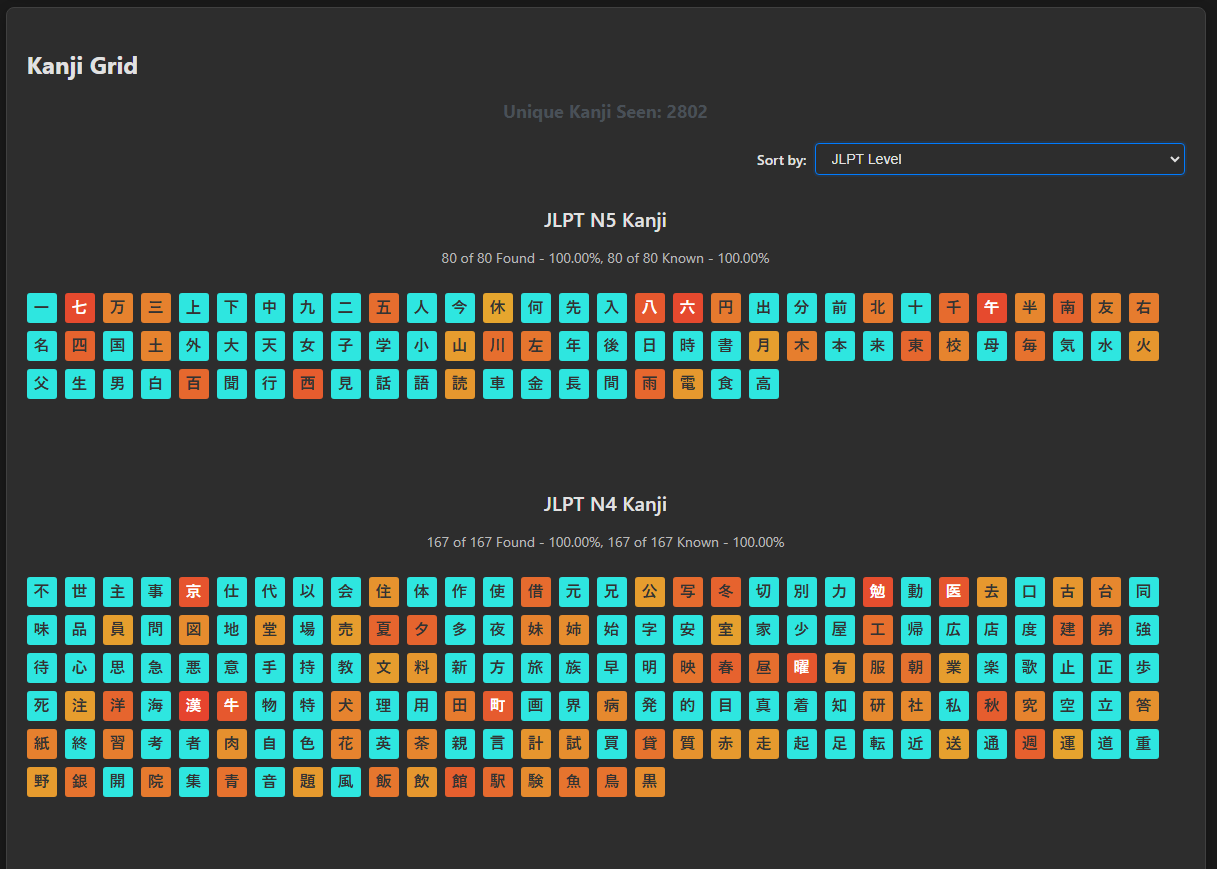Click the red 七 kanji tile
1217x869 pixels.
80,308
